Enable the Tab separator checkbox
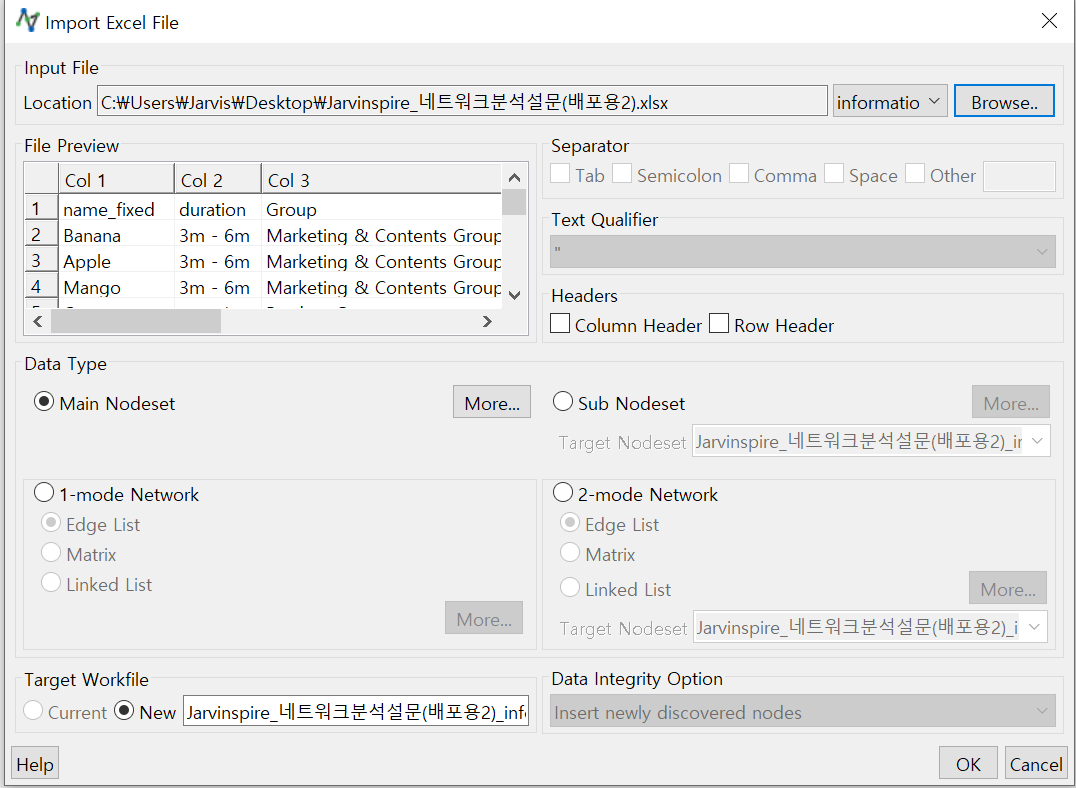Viewport: 1076px width, 788px height. coord(560,174)
